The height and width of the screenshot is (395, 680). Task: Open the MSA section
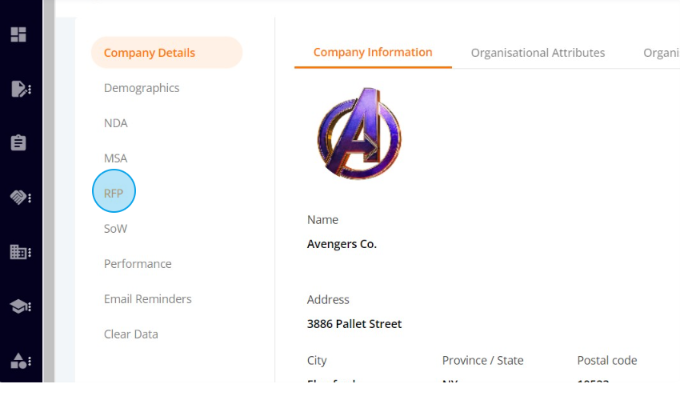click(115, 158)
